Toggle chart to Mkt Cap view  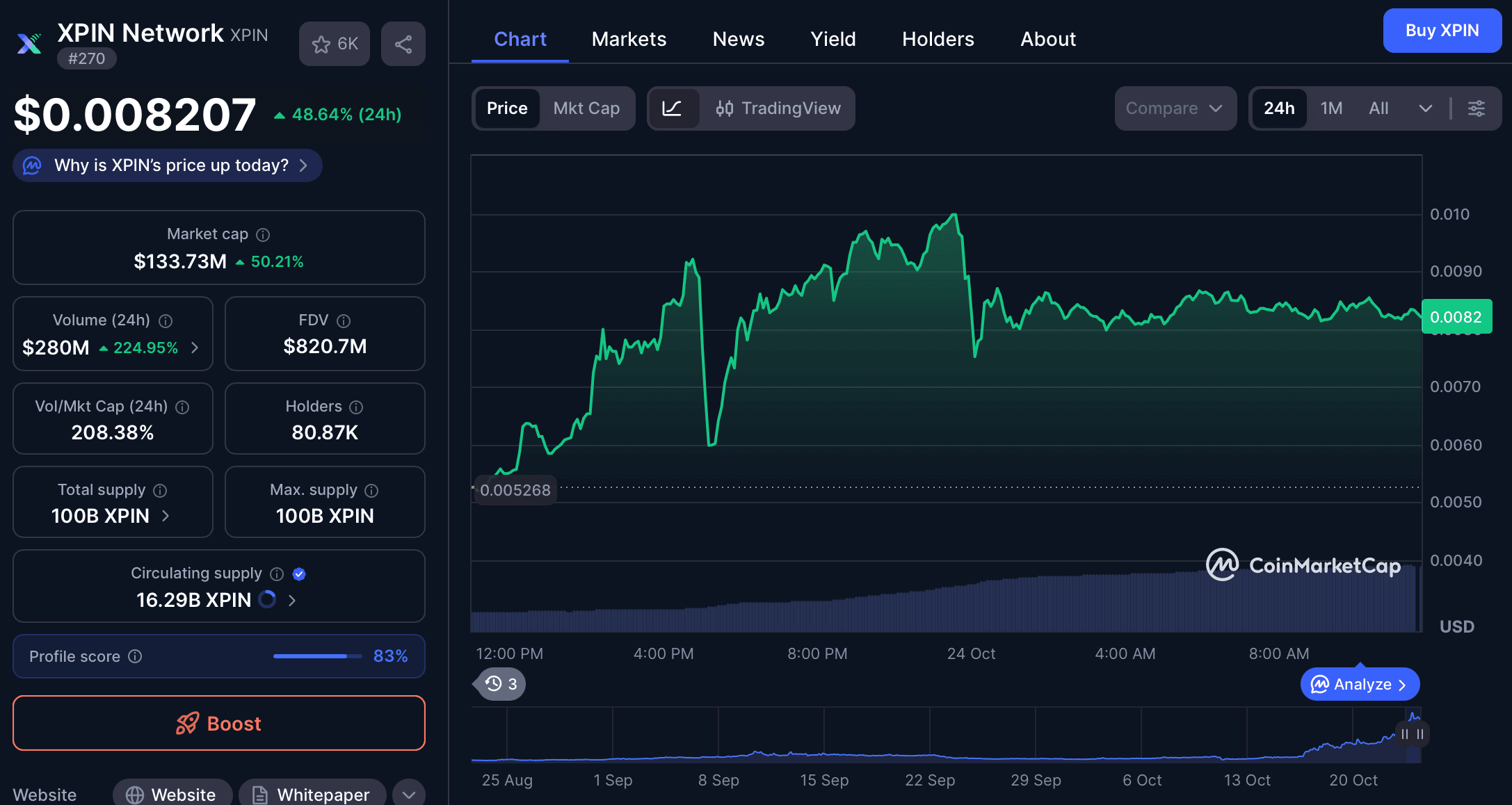tap(586, 108)
